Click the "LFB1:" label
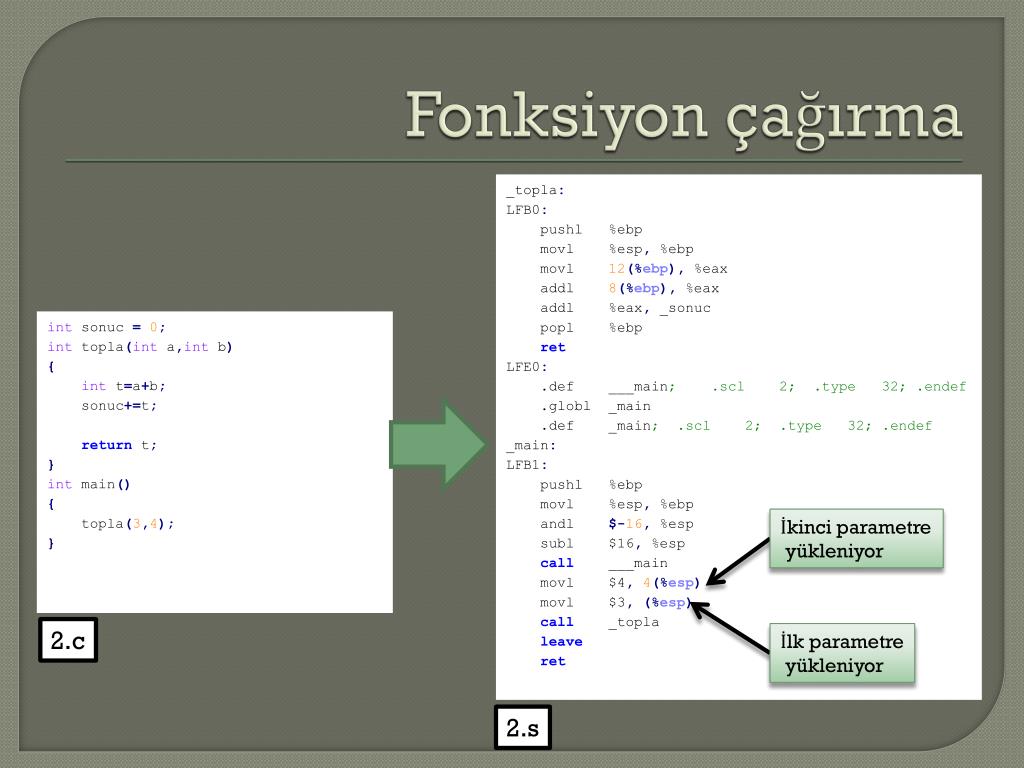Image resolution: width=1024 pixels, height=768 pixels. click(527, 464)
